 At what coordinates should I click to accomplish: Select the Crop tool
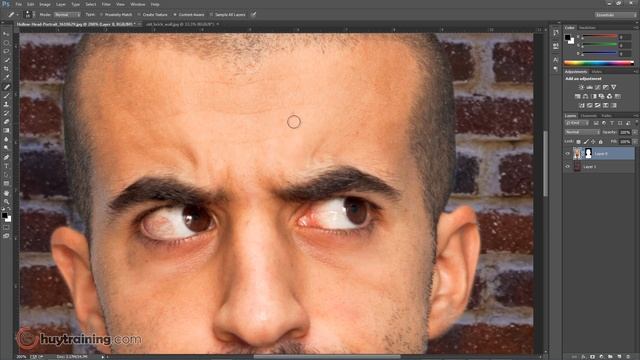coord(7,69)
